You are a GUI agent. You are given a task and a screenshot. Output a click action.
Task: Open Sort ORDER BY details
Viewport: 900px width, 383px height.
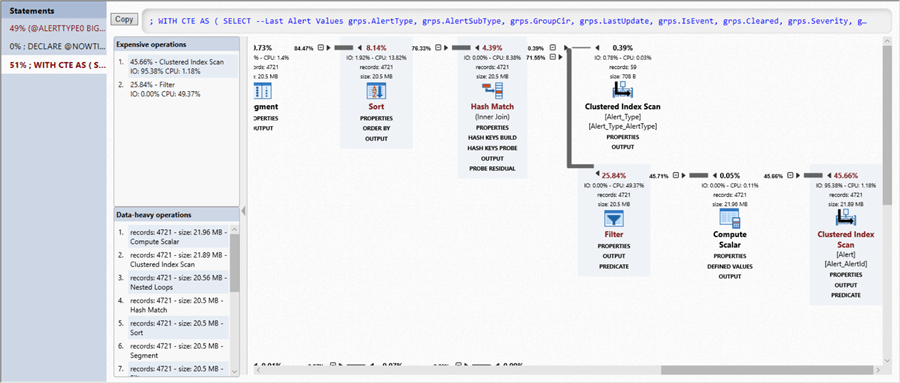click(376, 129)
